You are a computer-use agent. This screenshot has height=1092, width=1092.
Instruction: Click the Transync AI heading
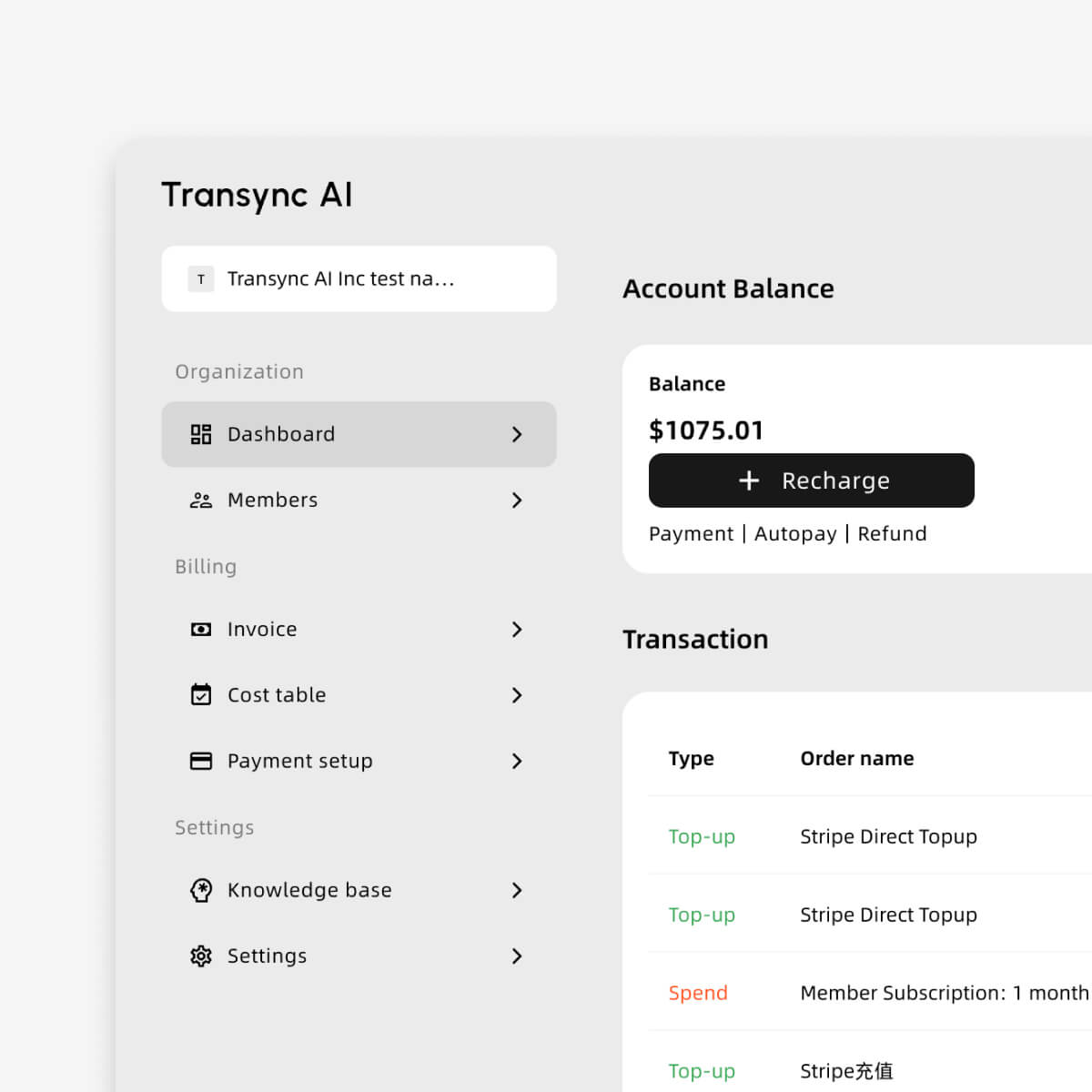point(258,194)
